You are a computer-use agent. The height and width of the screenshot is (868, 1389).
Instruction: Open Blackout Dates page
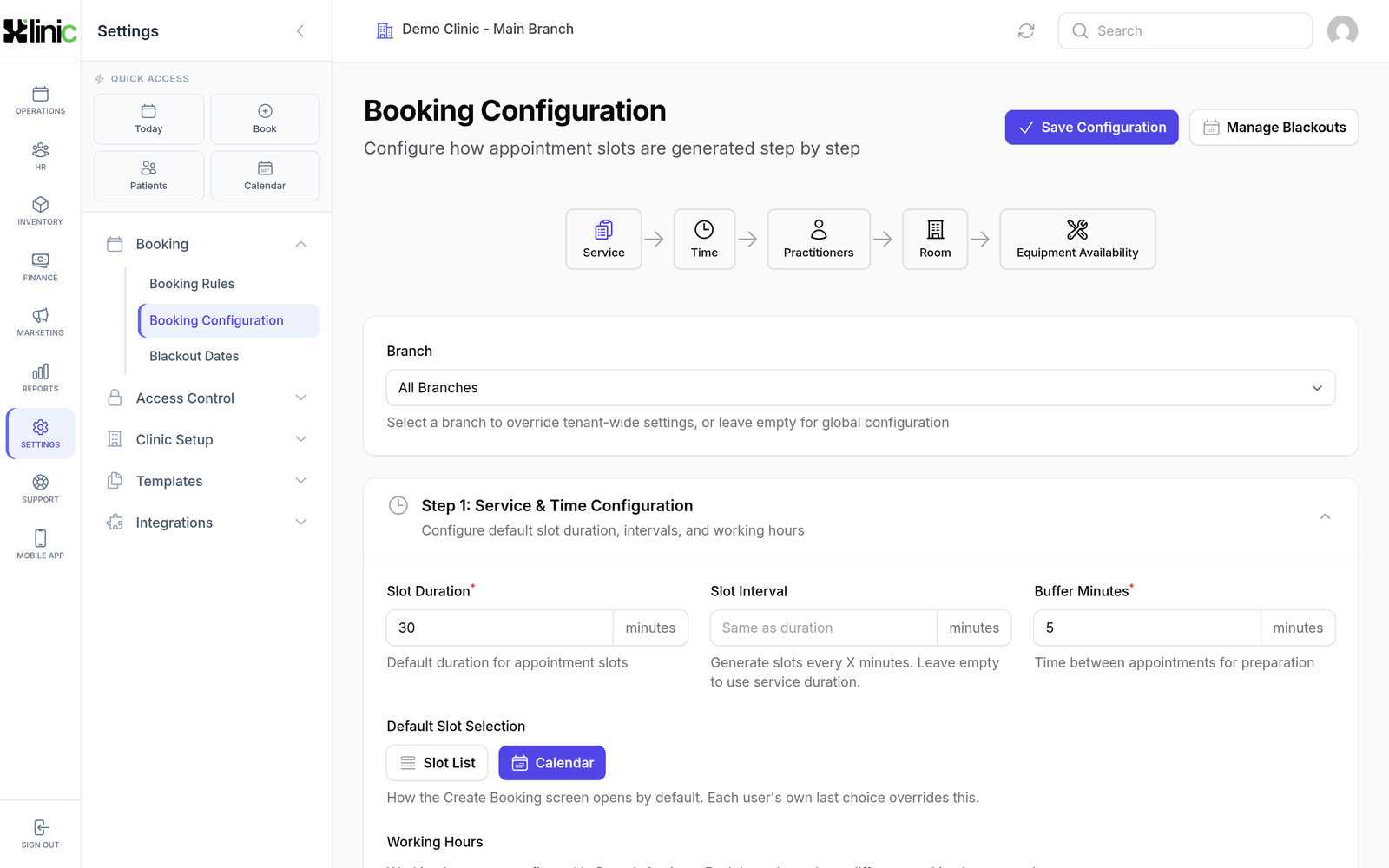click(229, 356)
